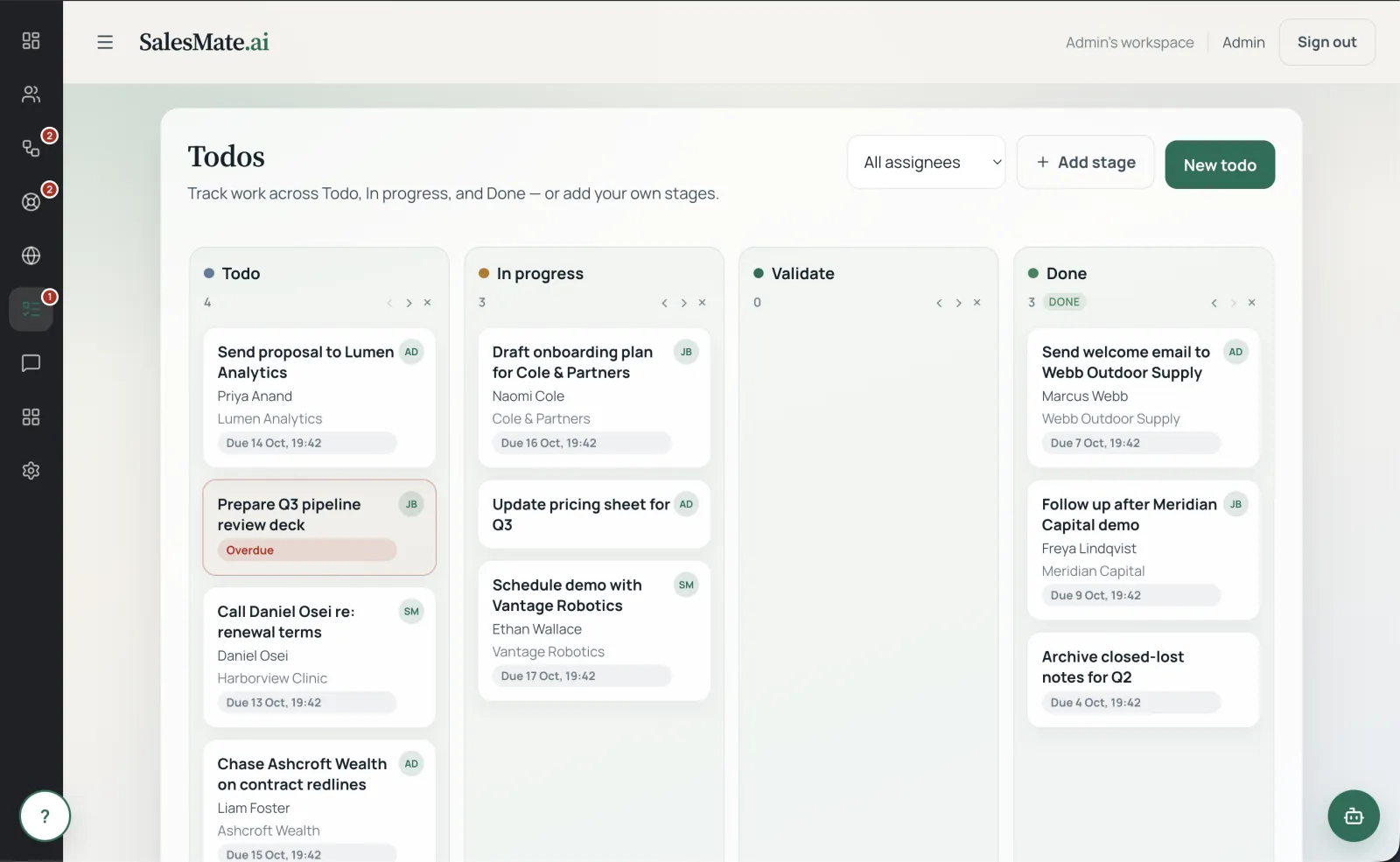
Task: Expand the All assignees dropdown
Action: coord(927,162)
